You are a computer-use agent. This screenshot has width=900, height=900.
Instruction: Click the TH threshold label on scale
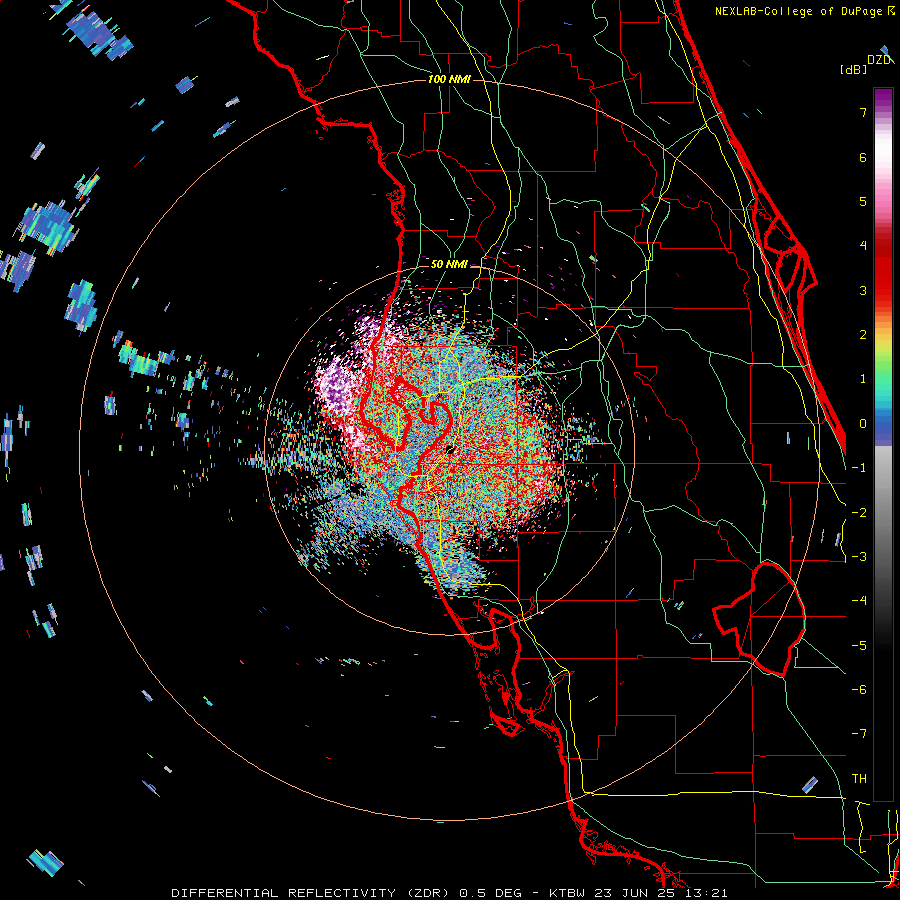click(859, 779)
